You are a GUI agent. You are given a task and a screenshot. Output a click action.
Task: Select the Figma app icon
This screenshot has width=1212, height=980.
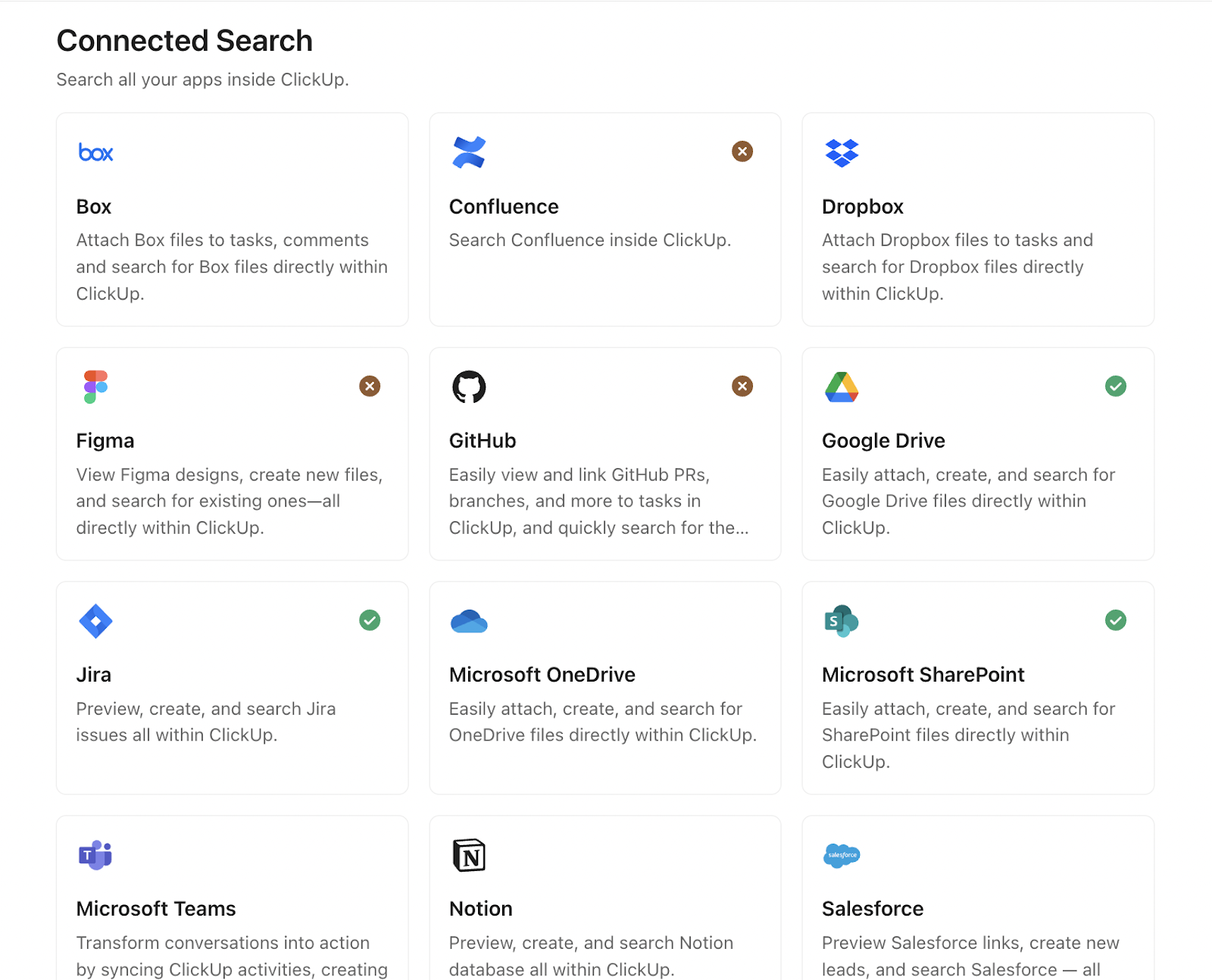tap(95, 386)
